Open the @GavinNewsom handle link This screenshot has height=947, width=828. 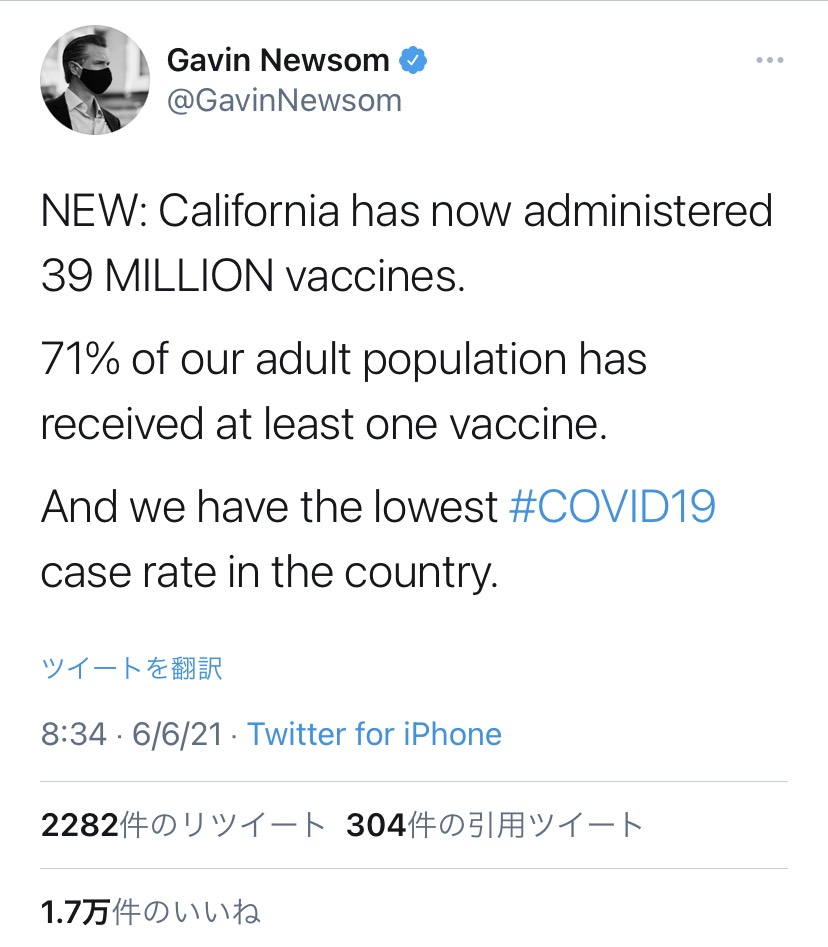click(284, 100)
